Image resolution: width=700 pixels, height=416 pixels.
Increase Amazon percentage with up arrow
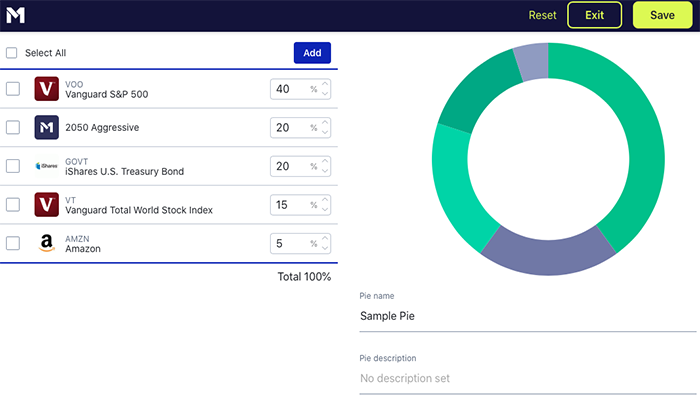coord(325,238)
